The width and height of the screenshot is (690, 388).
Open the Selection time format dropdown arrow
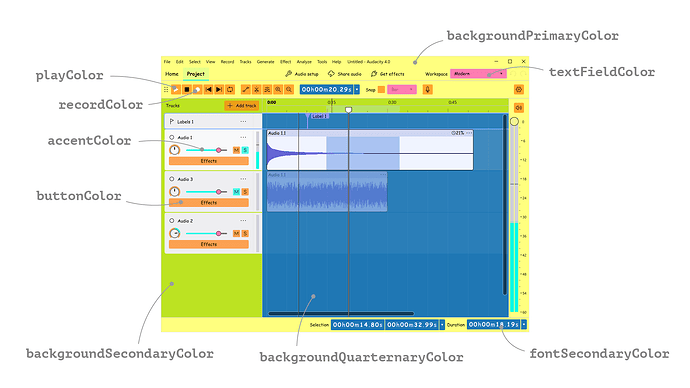point(442,325)
